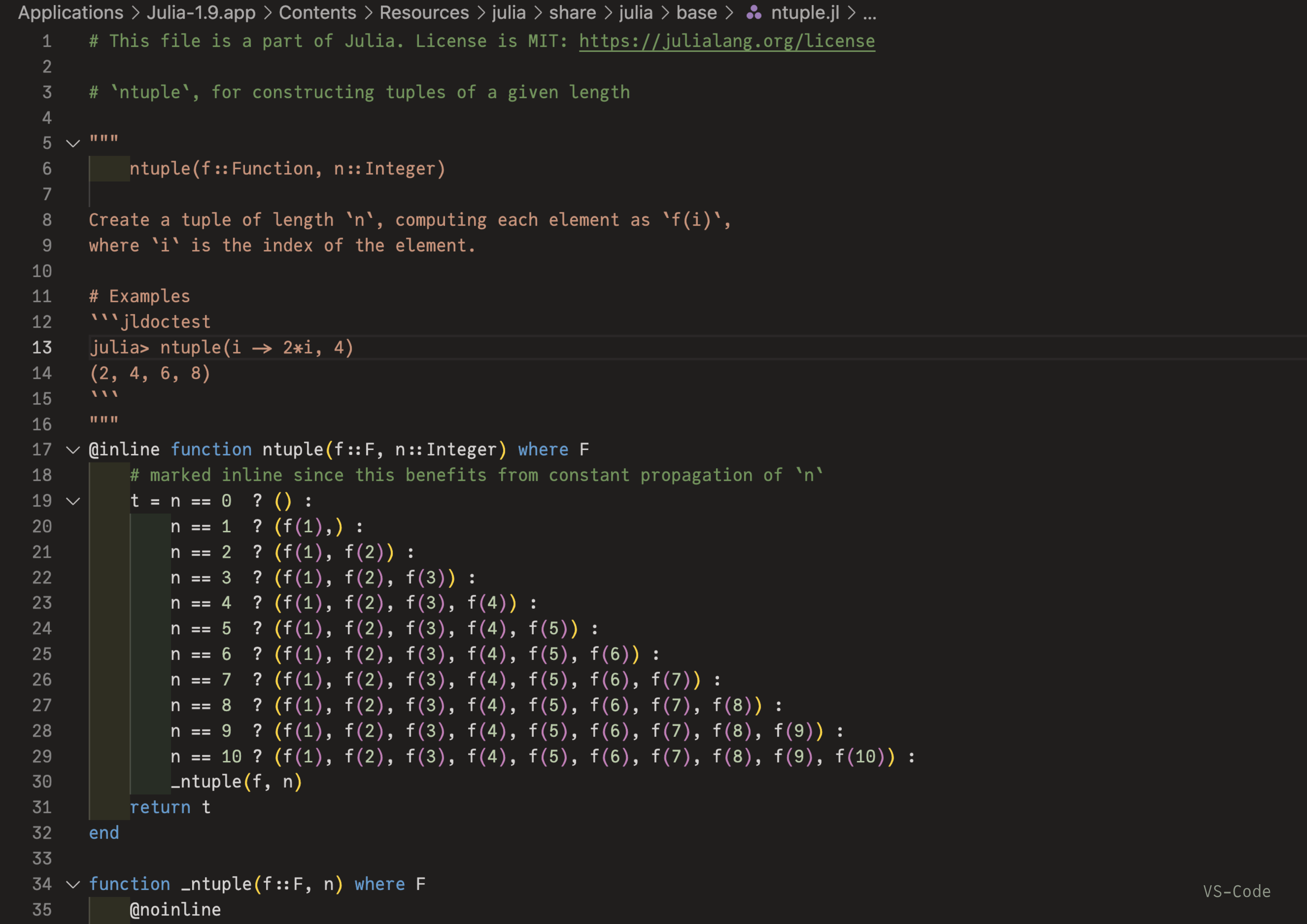1307x924 pixels.
Task: Select the share breadcrumb segment
Action: click(x=572, y=13)
